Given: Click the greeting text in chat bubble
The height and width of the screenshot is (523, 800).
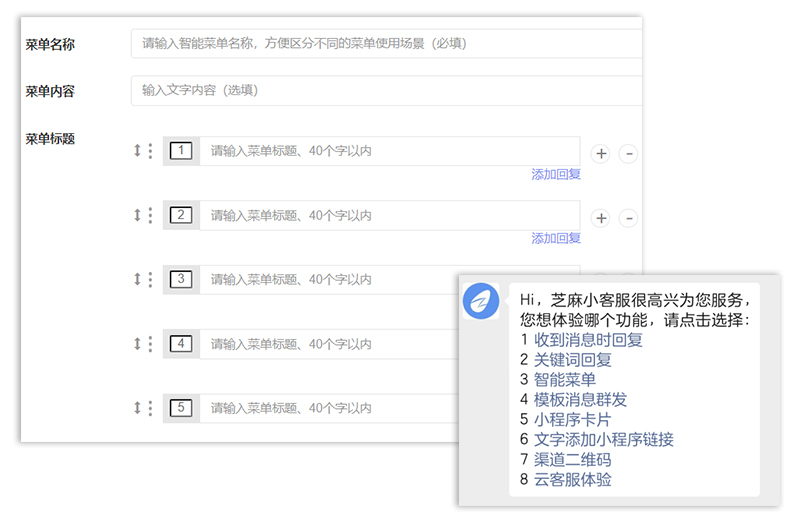Looking at the screenshot, I should (635, 310).
